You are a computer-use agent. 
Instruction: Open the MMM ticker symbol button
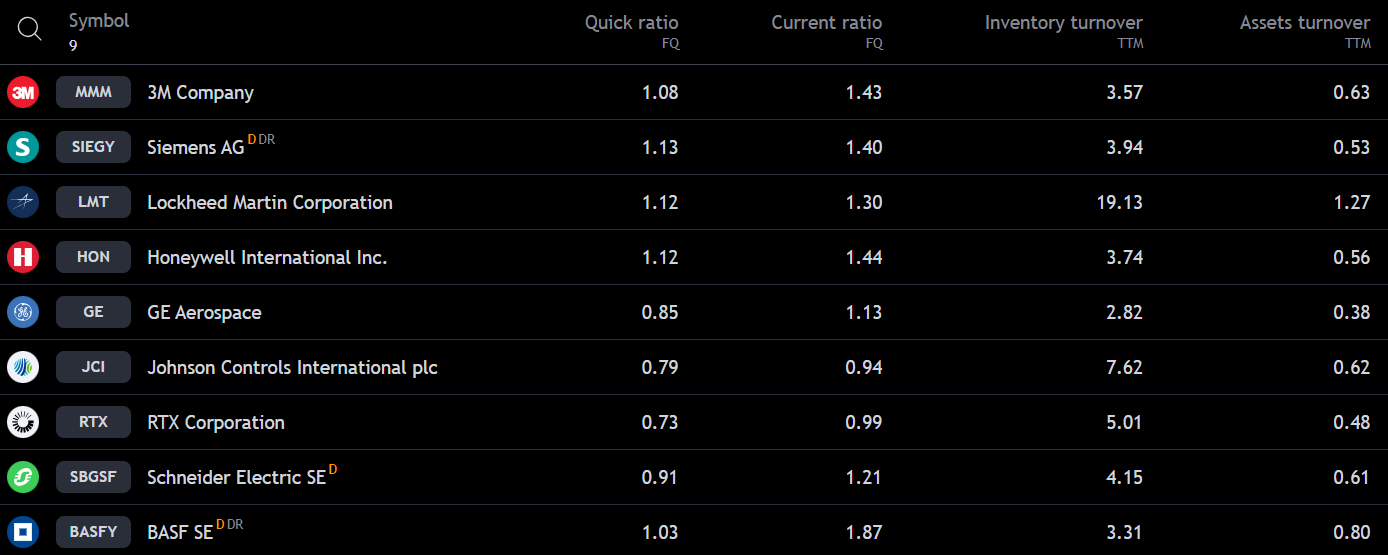94,93
